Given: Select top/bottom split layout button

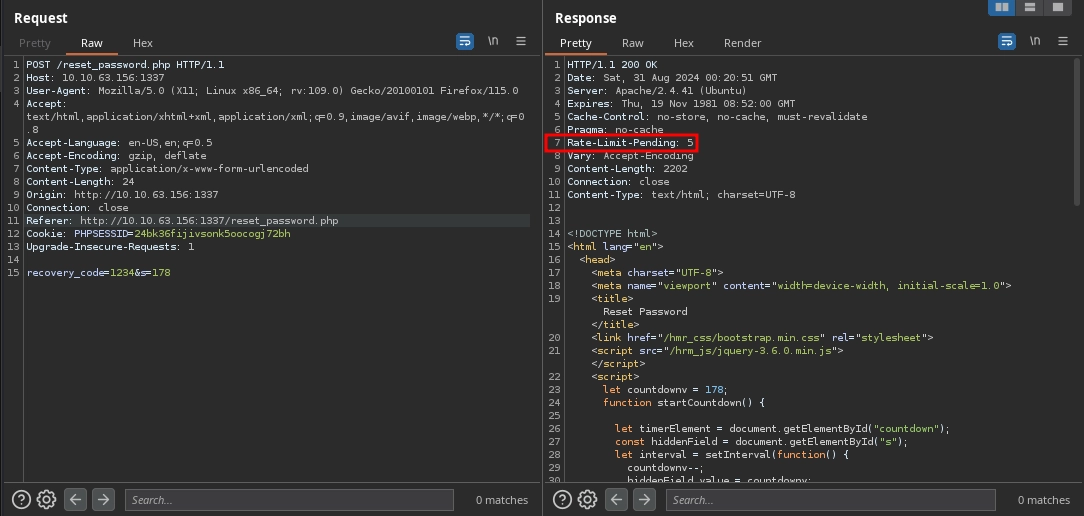Looking at the screenshot, I should coord(1029,8).
